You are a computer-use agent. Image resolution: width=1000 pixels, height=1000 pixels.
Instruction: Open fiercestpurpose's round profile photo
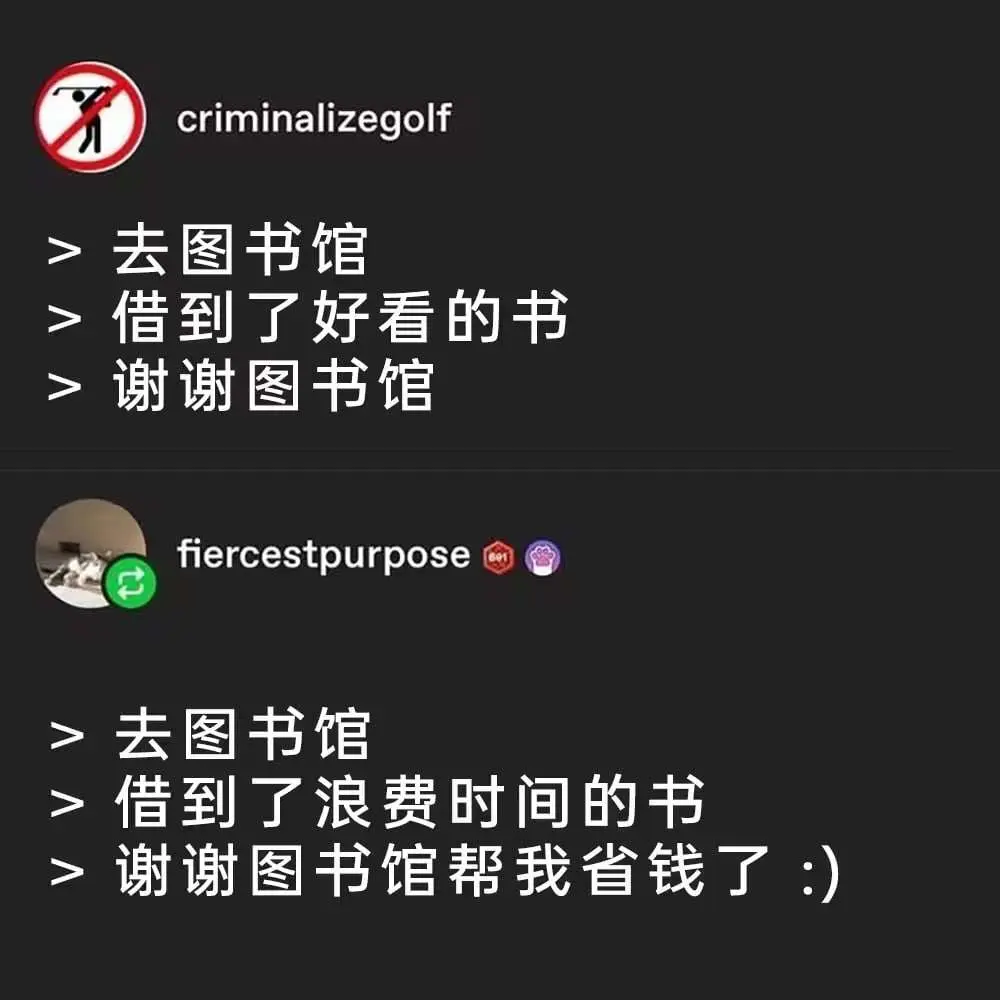[90, 554]
